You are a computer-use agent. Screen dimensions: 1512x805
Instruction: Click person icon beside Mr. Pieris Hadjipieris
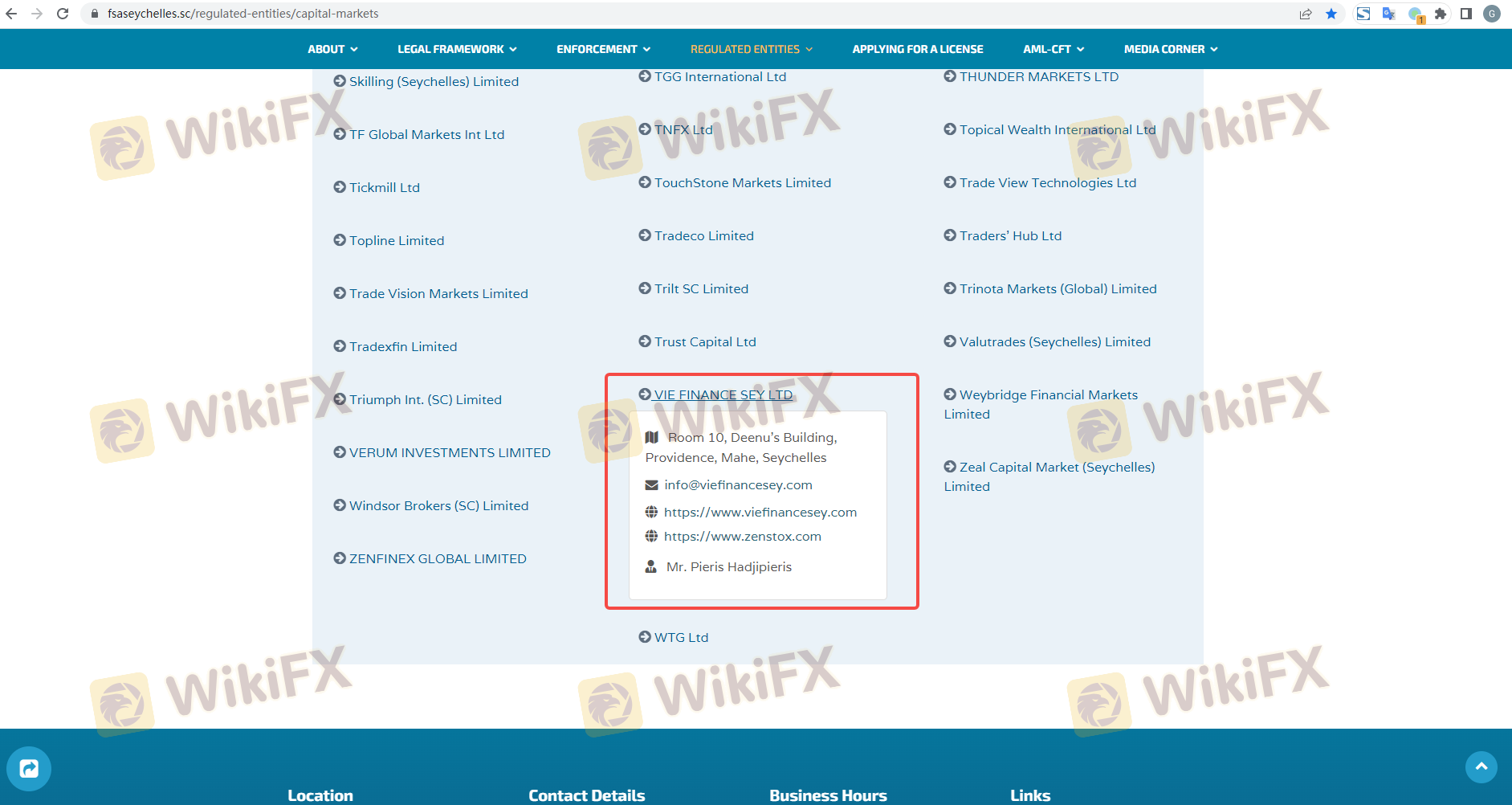click(651, 567)
